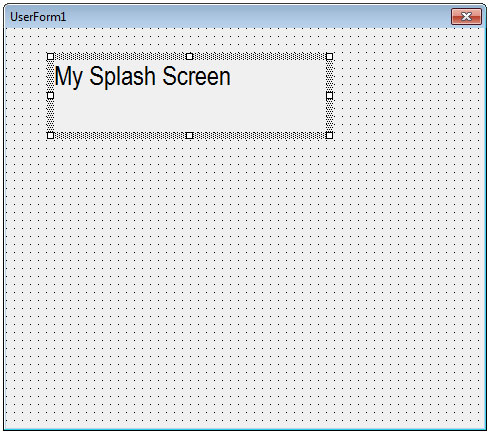Click the bottom-center sizing handle of the label
The image size is (490, 434).
click(189, 135)
